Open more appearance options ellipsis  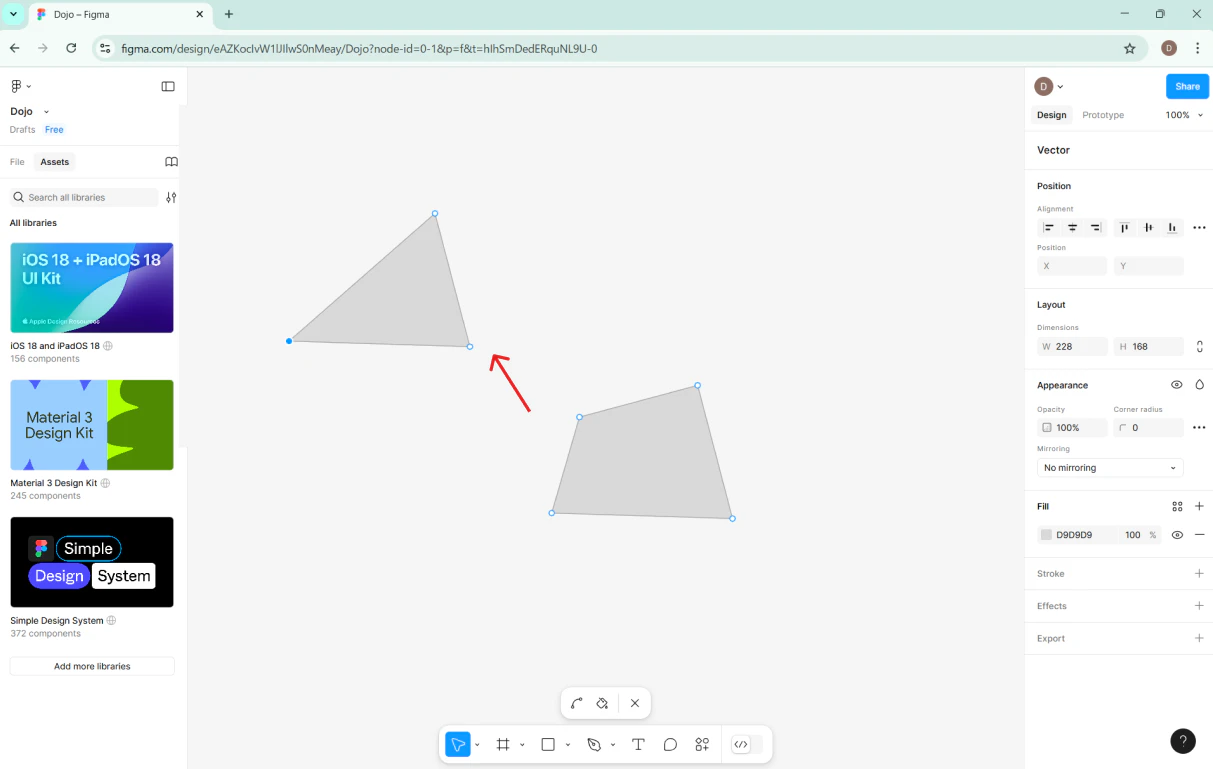pos(1199,428)
